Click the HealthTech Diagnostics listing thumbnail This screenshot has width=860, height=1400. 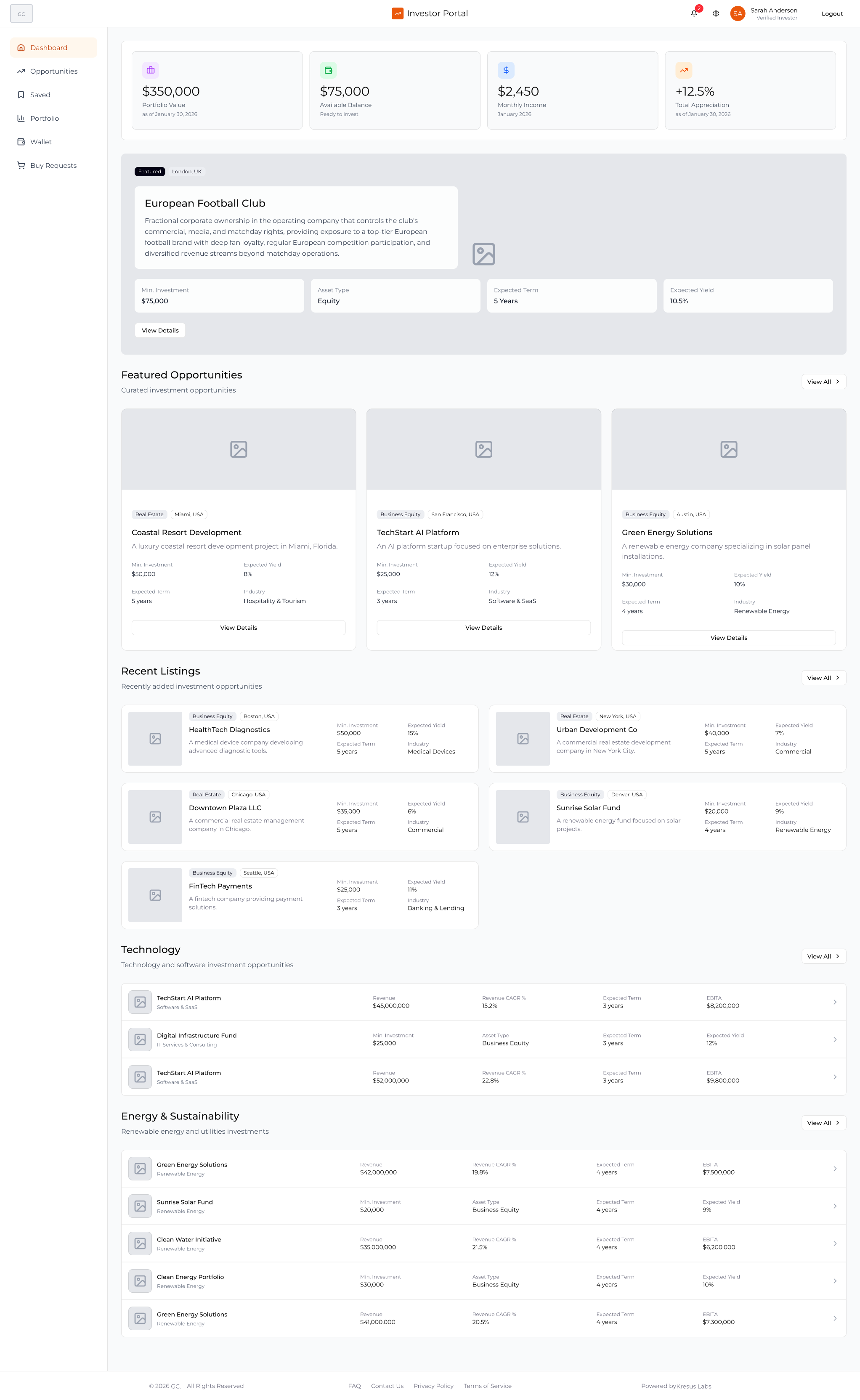click(155, 739)
